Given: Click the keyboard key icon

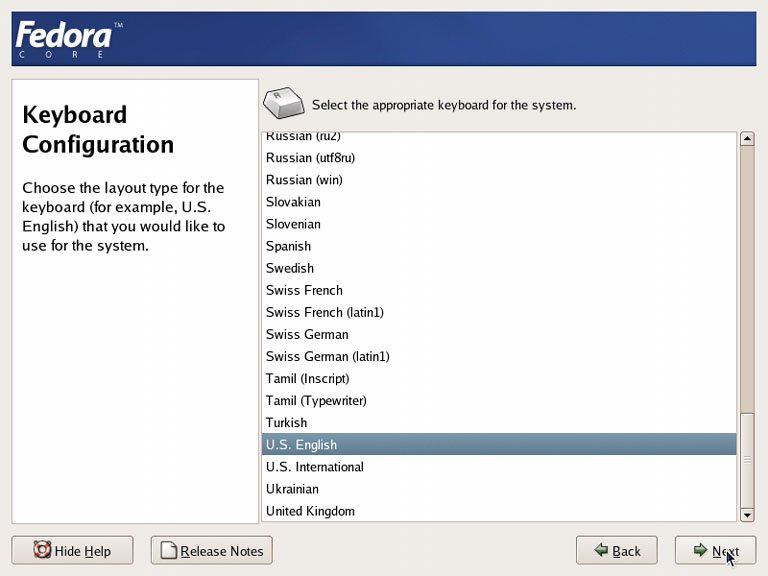Looking at the screenshot, I should click(x=284, y=103).
